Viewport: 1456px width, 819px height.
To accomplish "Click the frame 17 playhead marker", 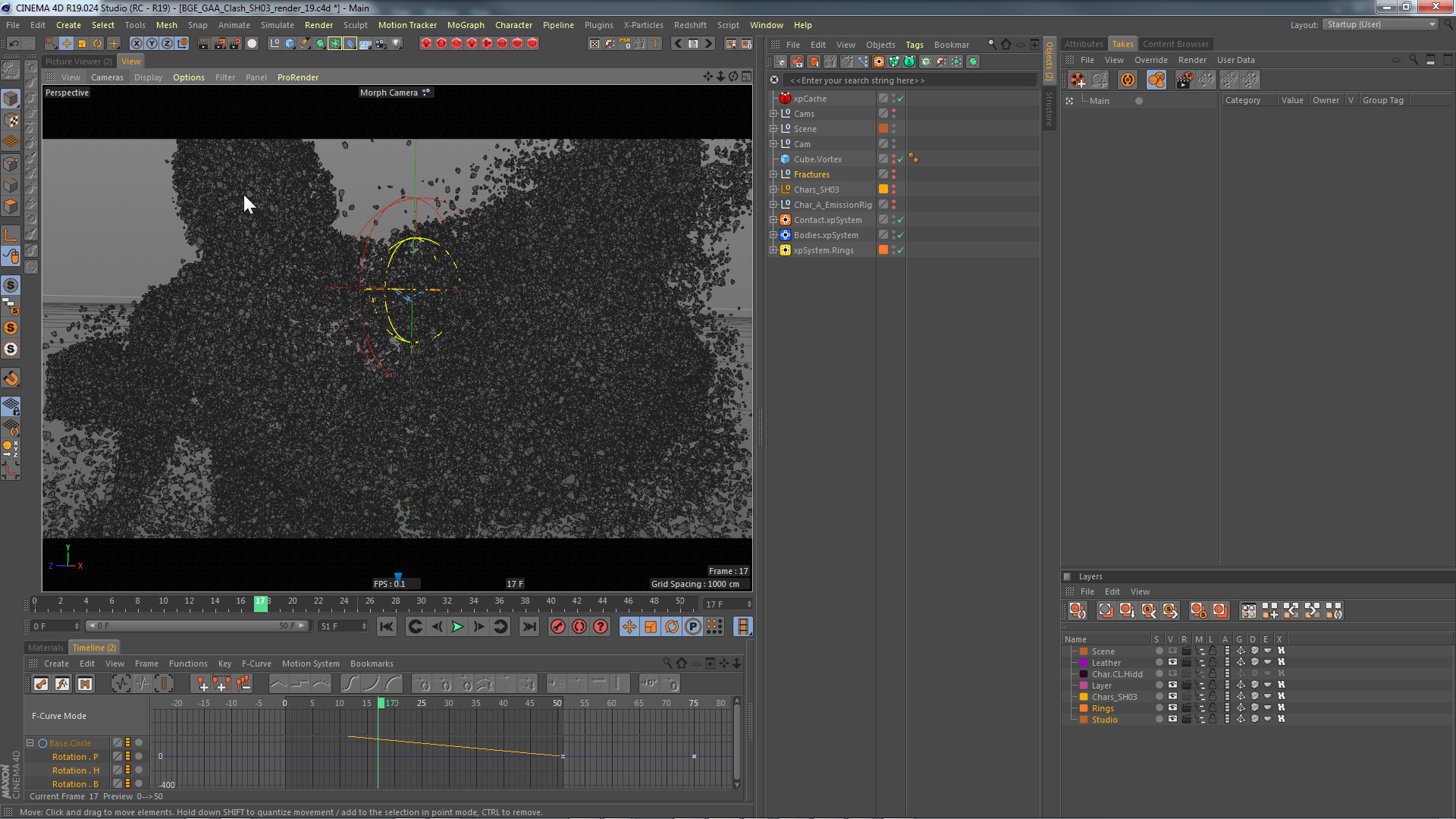I will pos(260,603).
